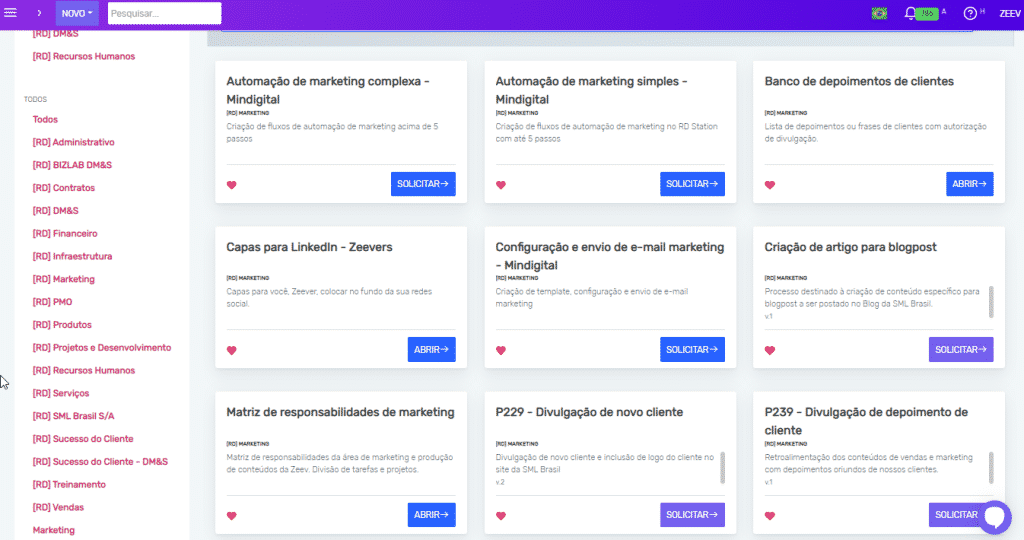The image size is (1024, 540).
Task: Click the TODOS section header
Action: click(x=35, y=99)
